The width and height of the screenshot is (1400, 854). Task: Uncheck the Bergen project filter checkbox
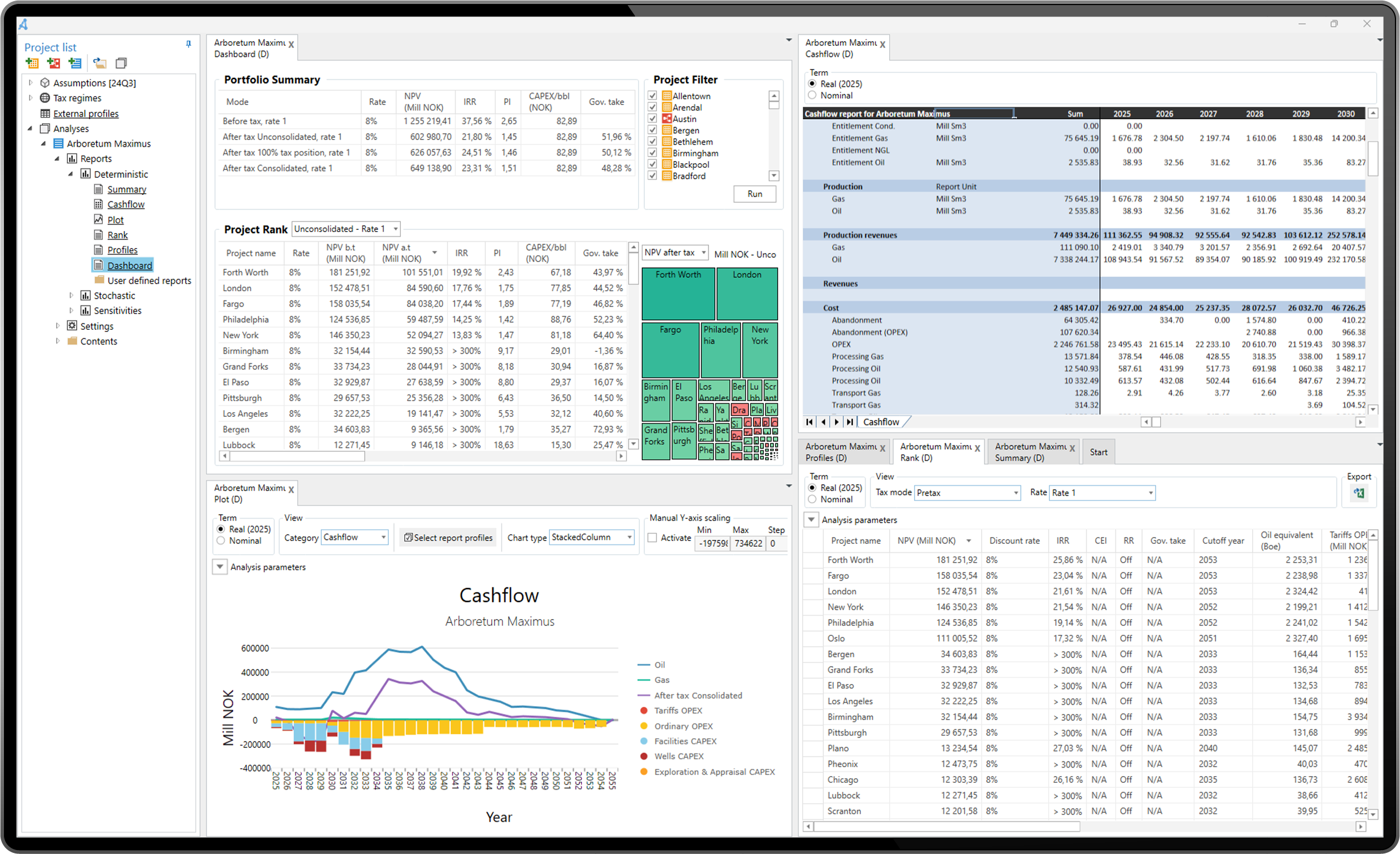[652, 130]
